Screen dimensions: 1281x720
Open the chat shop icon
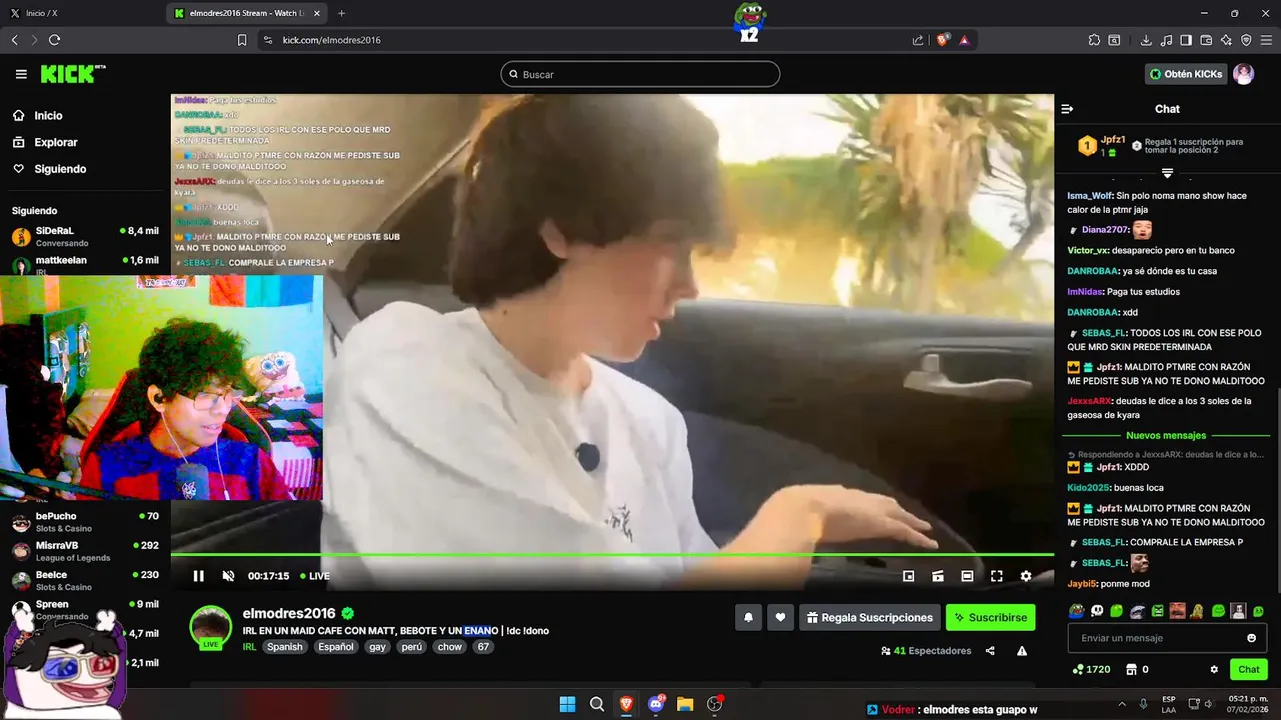tap(1131, 670)
